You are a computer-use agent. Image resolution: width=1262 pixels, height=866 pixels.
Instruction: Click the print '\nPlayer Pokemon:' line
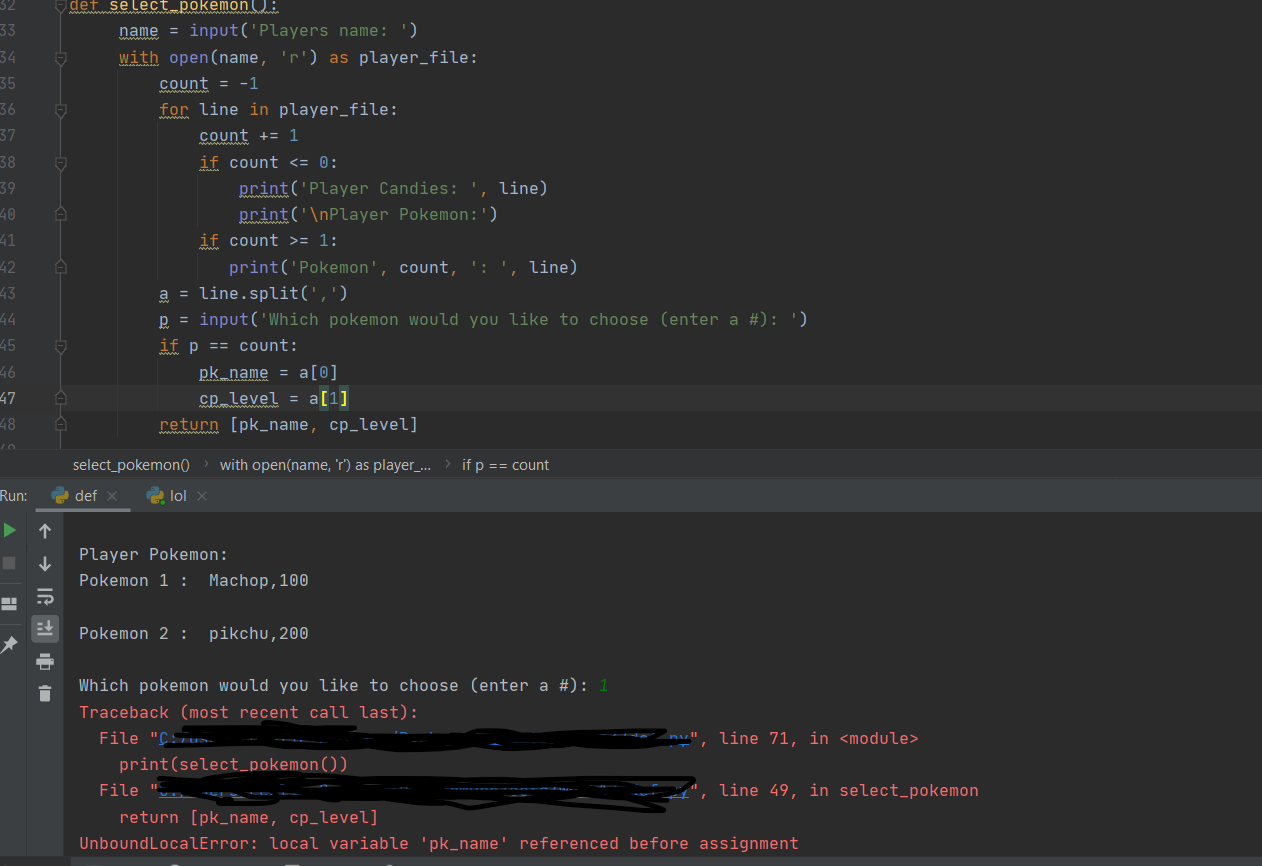(x=368, y=214)
